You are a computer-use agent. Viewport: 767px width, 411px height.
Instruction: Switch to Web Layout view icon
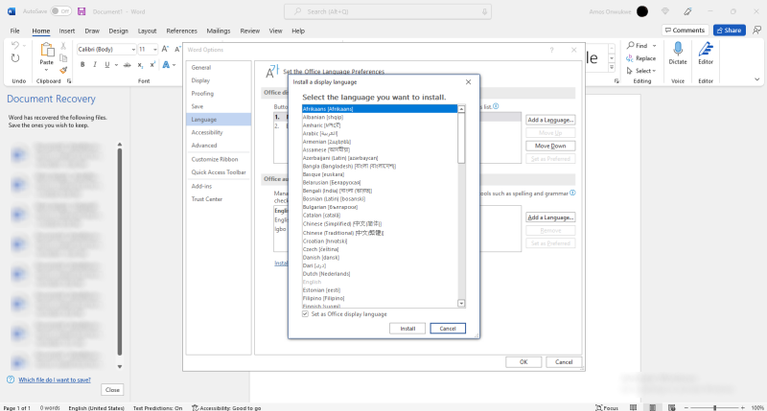[x=673, y=408]
